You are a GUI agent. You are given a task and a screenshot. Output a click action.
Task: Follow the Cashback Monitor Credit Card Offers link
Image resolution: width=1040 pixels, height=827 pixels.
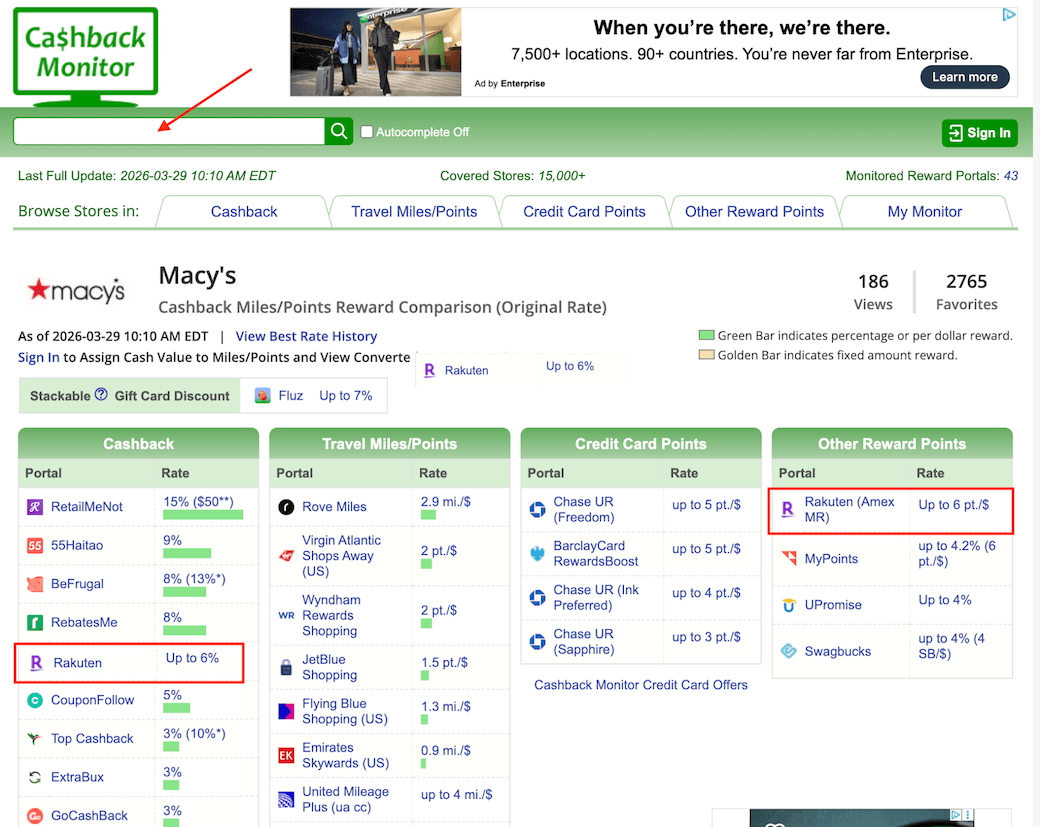point(641,685)
